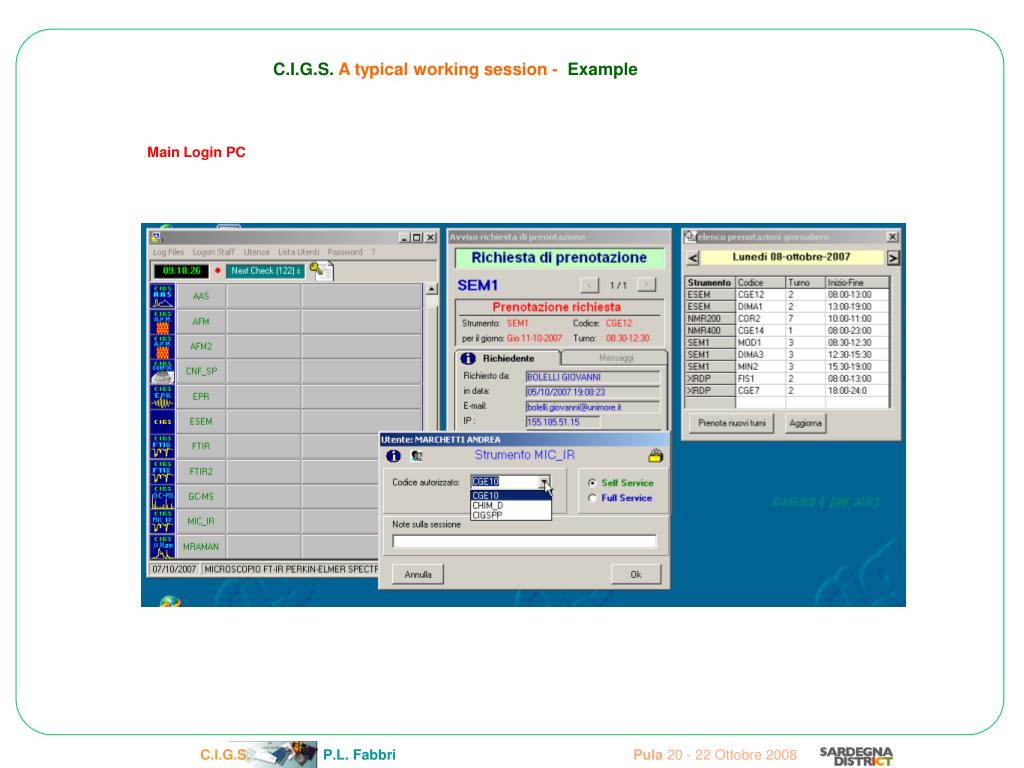Image resolution: width=1024 pixels, height=768 pixels.
Task: Go to next day in prenotazioni list
Action: (x=893, y=257)
